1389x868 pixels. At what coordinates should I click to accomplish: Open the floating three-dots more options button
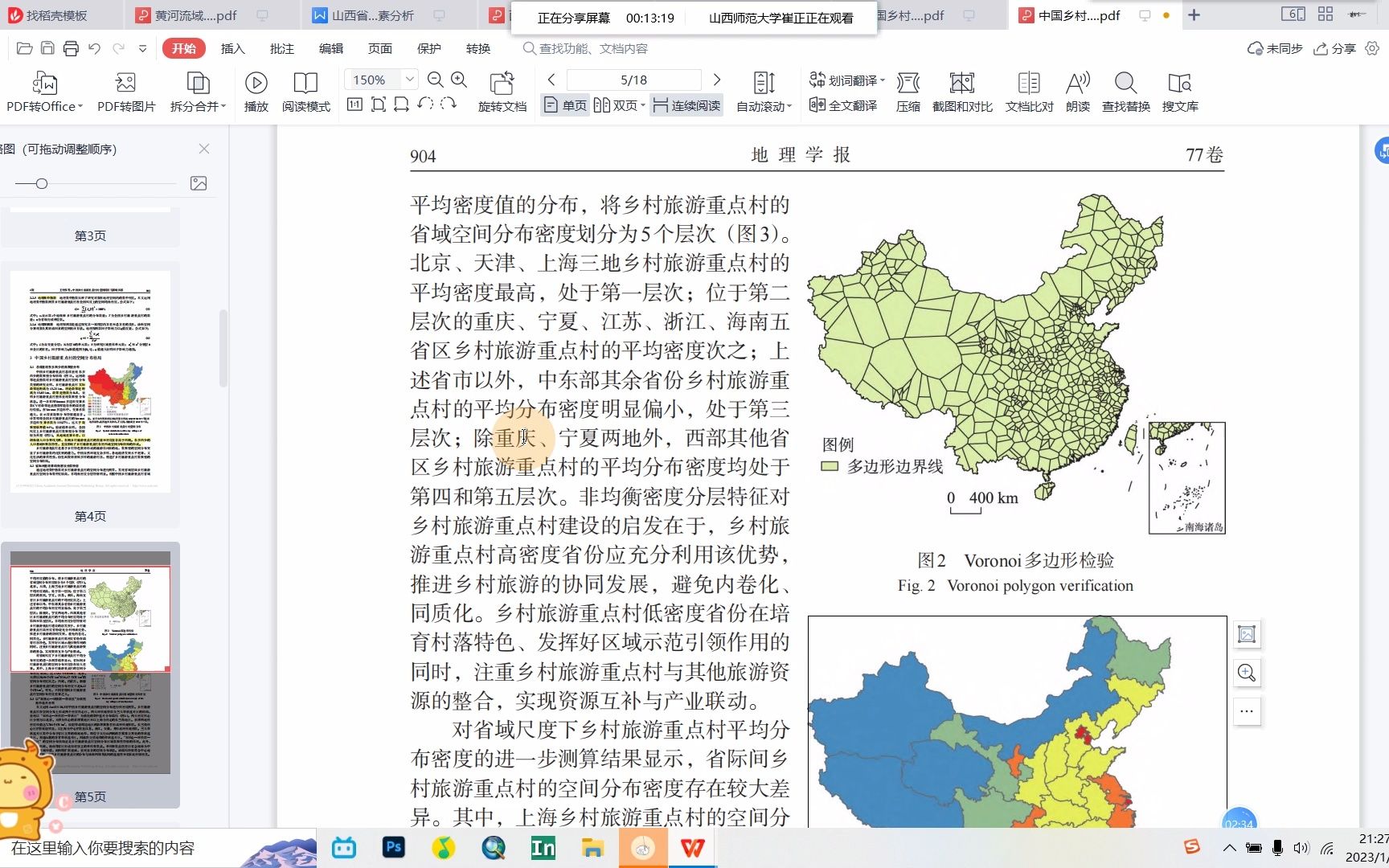tap(1247, 711)
